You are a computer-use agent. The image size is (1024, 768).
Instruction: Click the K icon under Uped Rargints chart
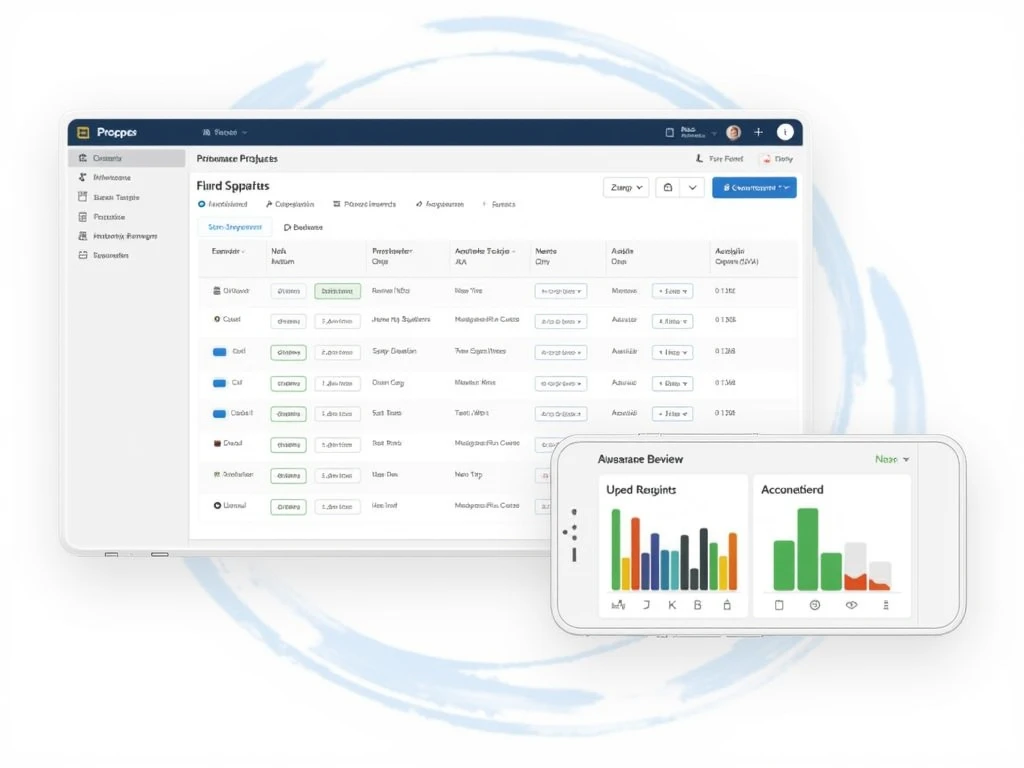[672, 605]
